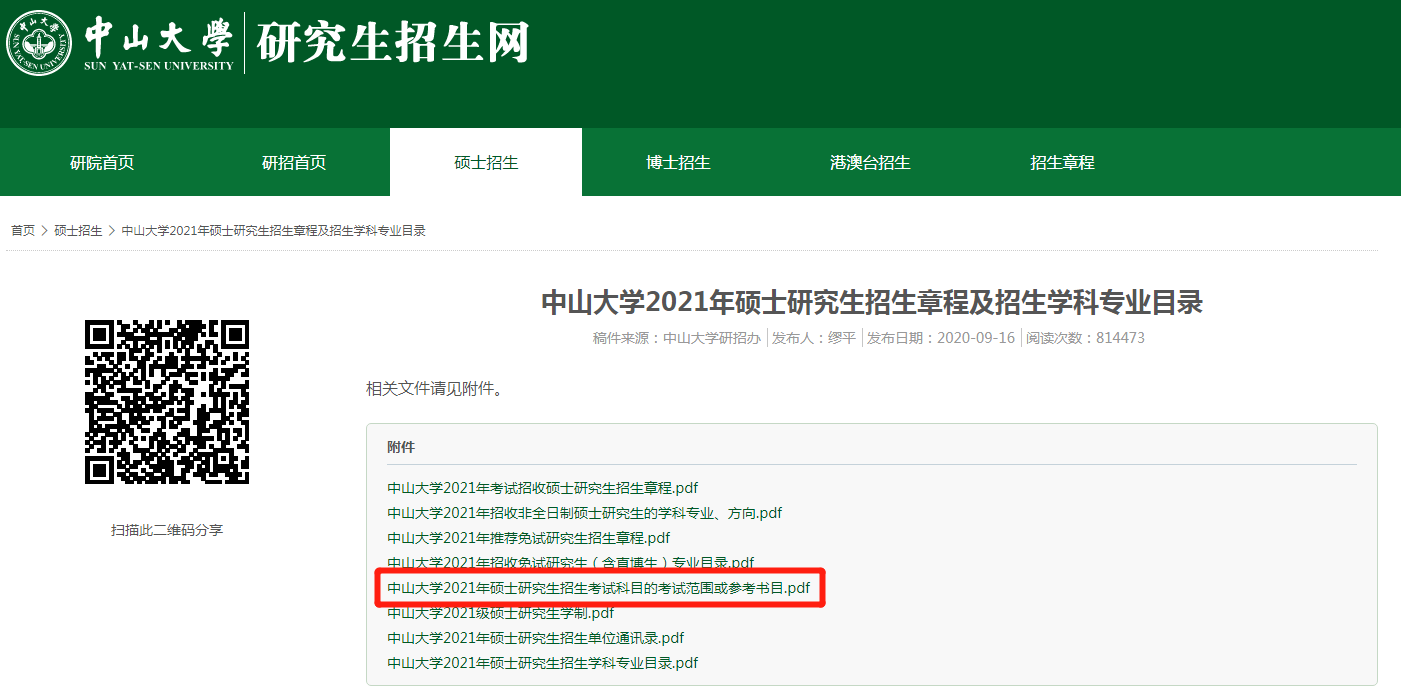Click the page heading 中山大学2021年硕士研究生招生章程及招生学科专业目录
Viewport: 1401px width, 700px height.
tap(872, 303)
